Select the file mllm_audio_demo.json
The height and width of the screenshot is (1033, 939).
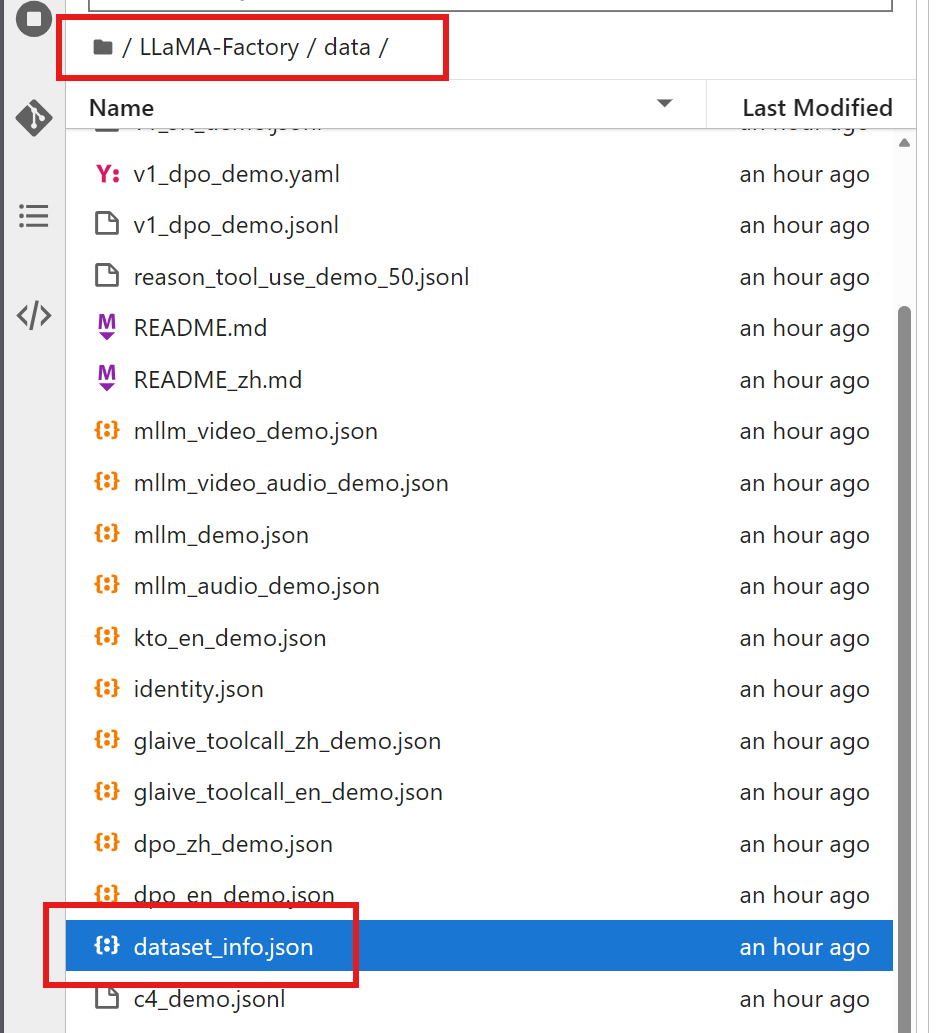click(x=479, y=586)
